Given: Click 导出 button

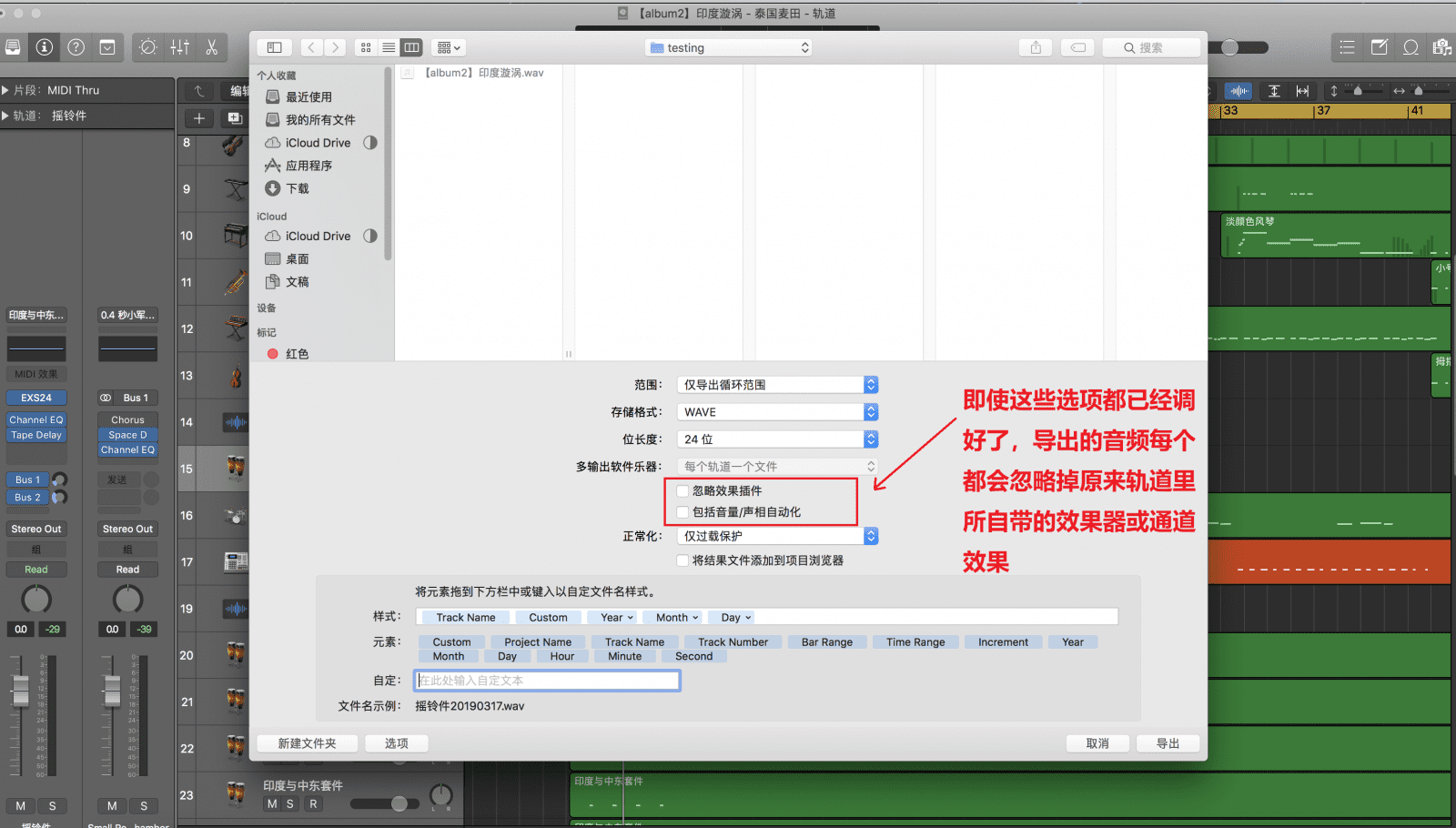Looking at the screenshot, I should pyautogui.click(x=1168, y=743).
